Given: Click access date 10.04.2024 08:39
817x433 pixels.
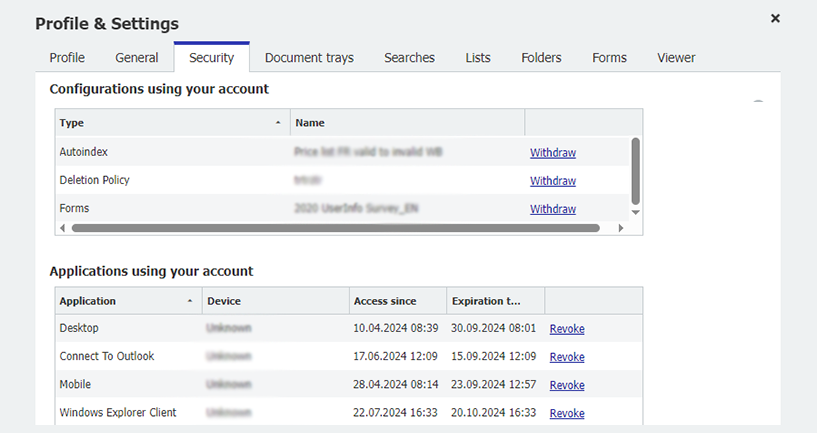Looking at the screenshot, I should click(395, 328).
